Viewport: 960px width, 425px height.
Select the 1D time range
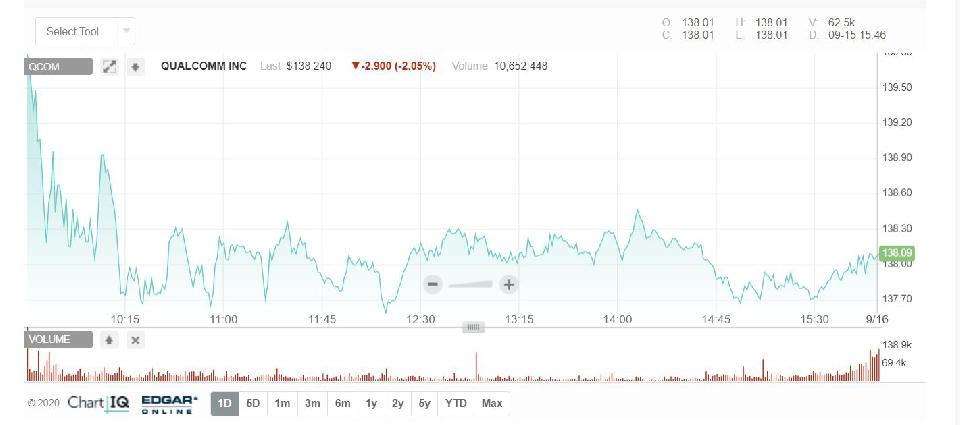(x=225, y=403)
